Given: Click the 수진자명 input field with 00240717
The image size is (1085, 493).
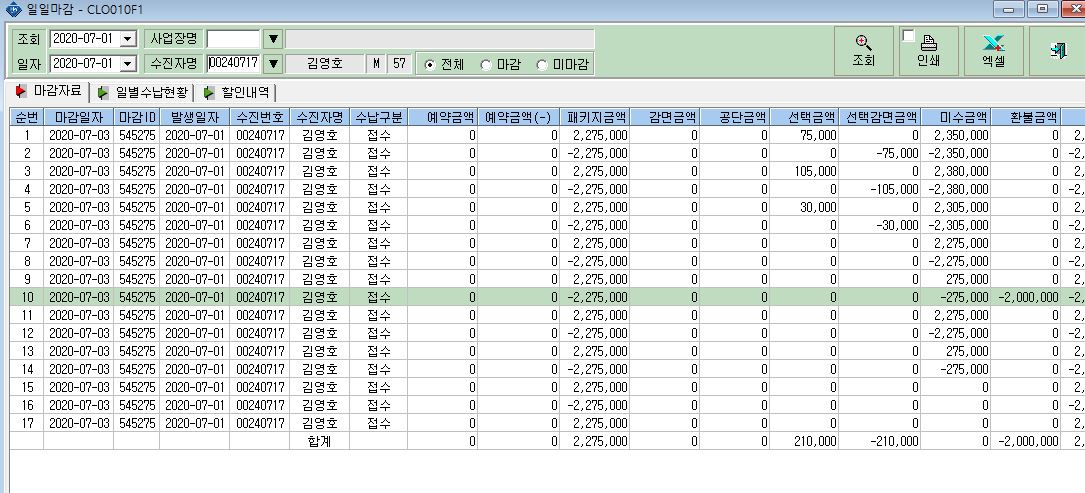Looking at the screenshot, I should click(x=233, y=64).
